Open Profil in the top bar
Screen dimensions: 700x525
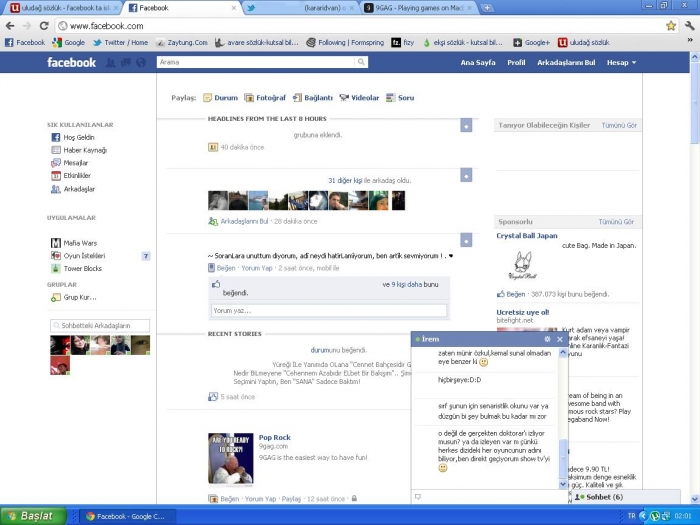coord(516,62)
